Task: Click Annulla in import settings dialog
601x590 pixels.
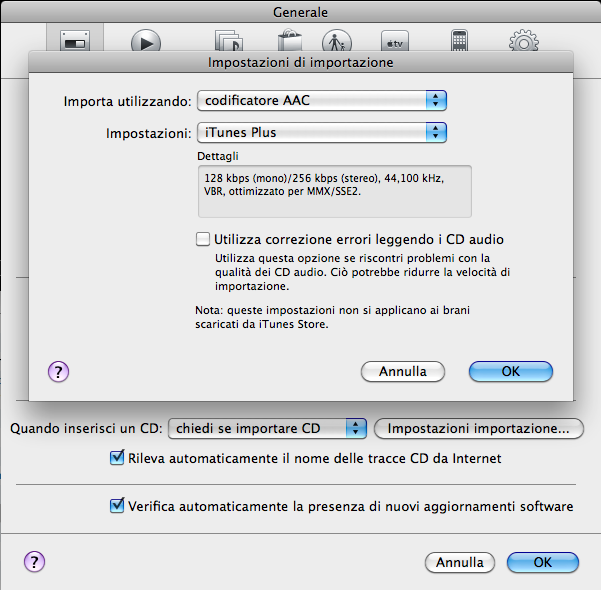Action: (403, 371)
